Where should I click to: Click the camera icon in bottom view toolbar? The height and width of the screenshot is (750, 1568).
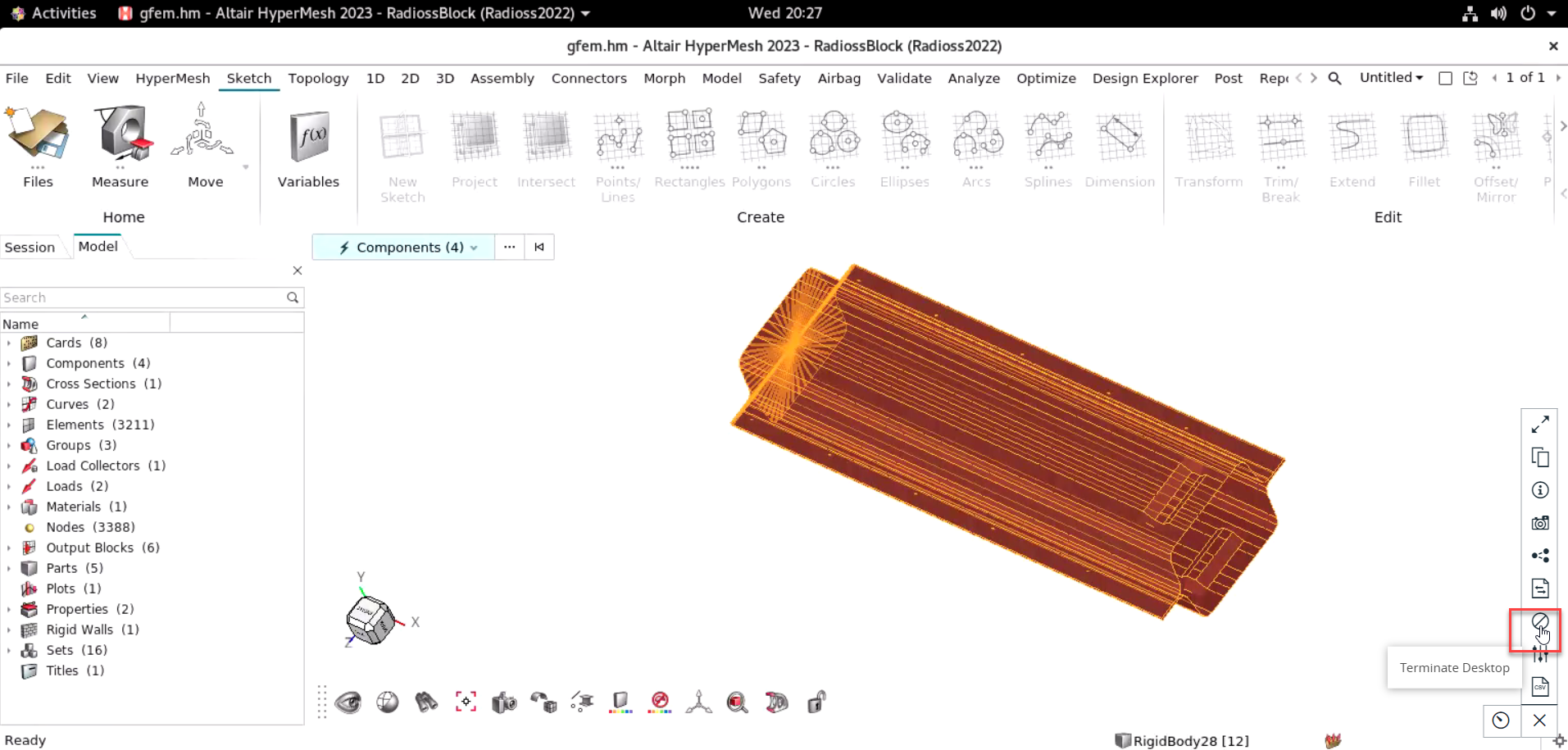pyautogui.click(x=504, y=702)
